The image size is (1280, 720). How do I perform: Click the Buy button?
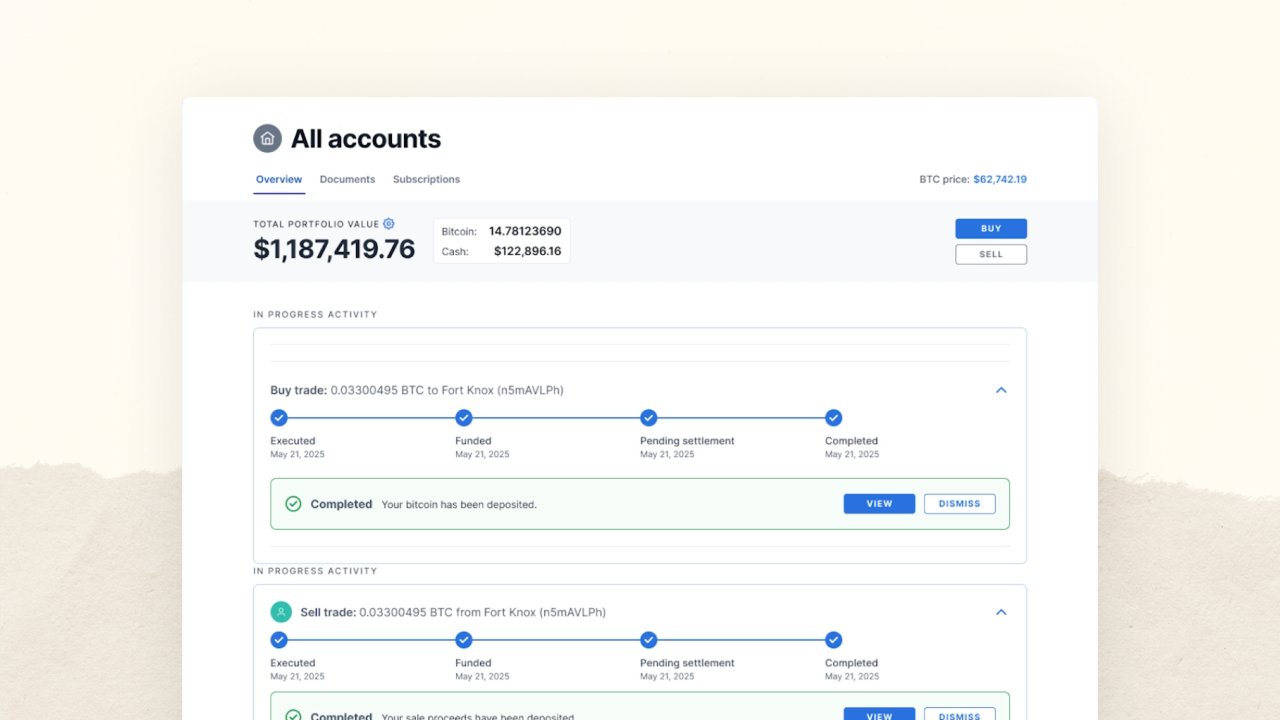coord(990,228)
